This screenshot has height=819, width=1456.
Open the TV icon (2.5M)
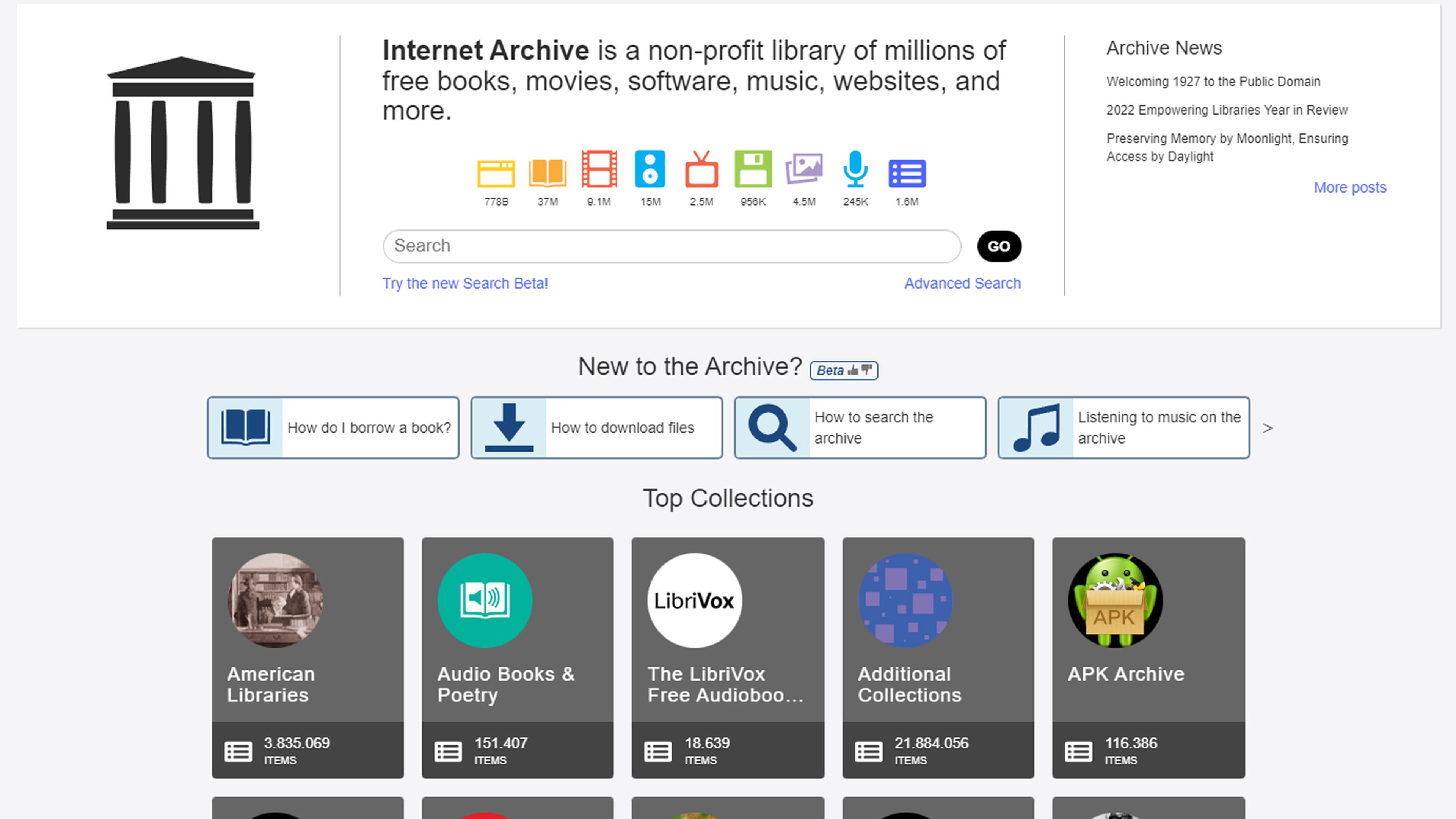coord(701,168)
